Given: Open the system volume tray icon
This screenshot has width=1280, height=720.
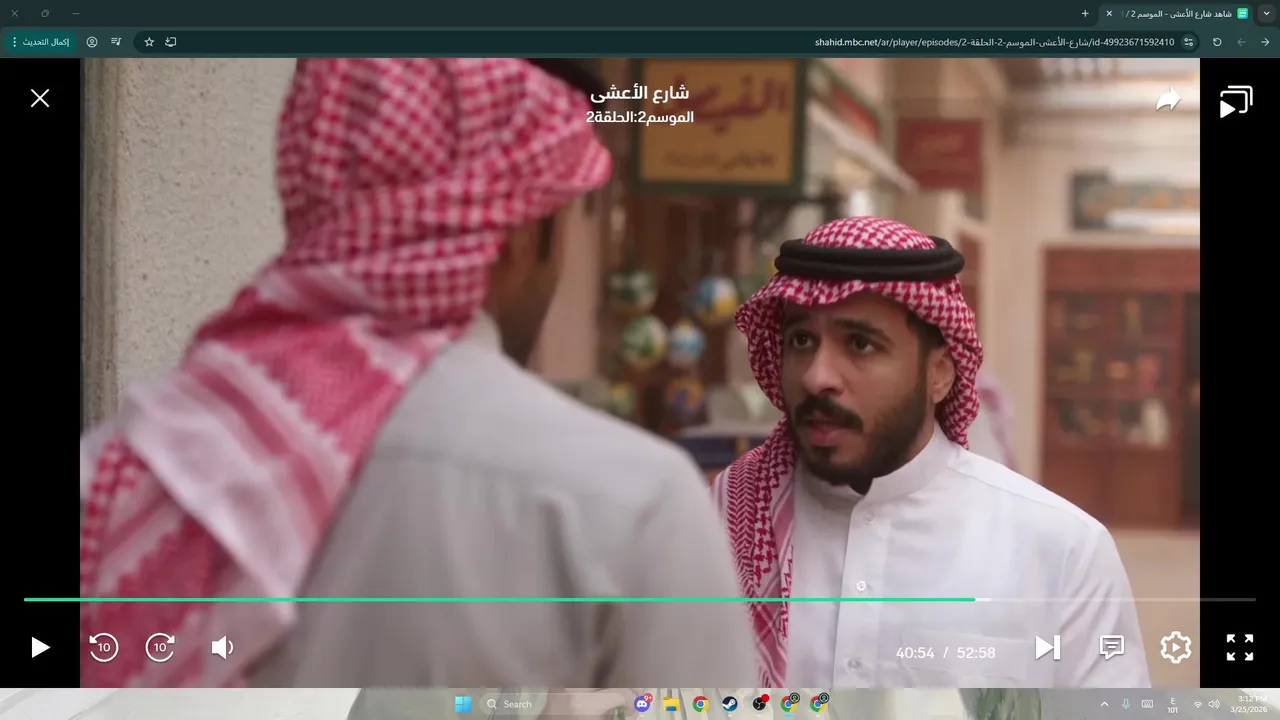Looking at the screenshot, I should click(1213, 704).
